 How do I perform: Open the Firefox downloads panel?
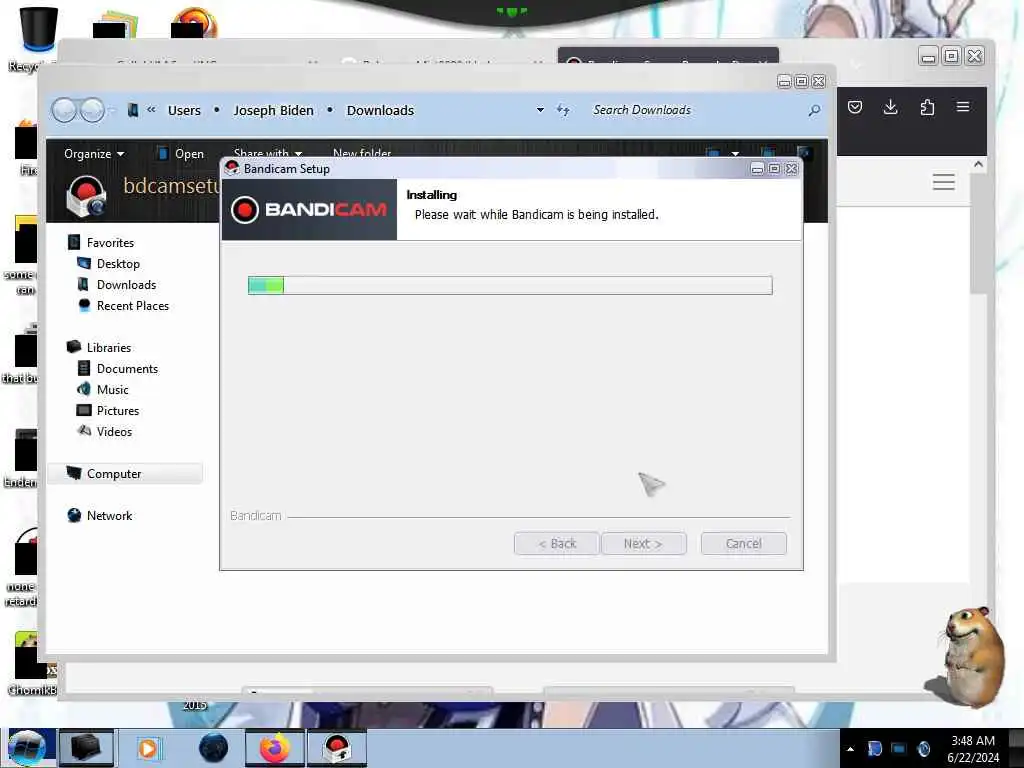coord(890,107)
